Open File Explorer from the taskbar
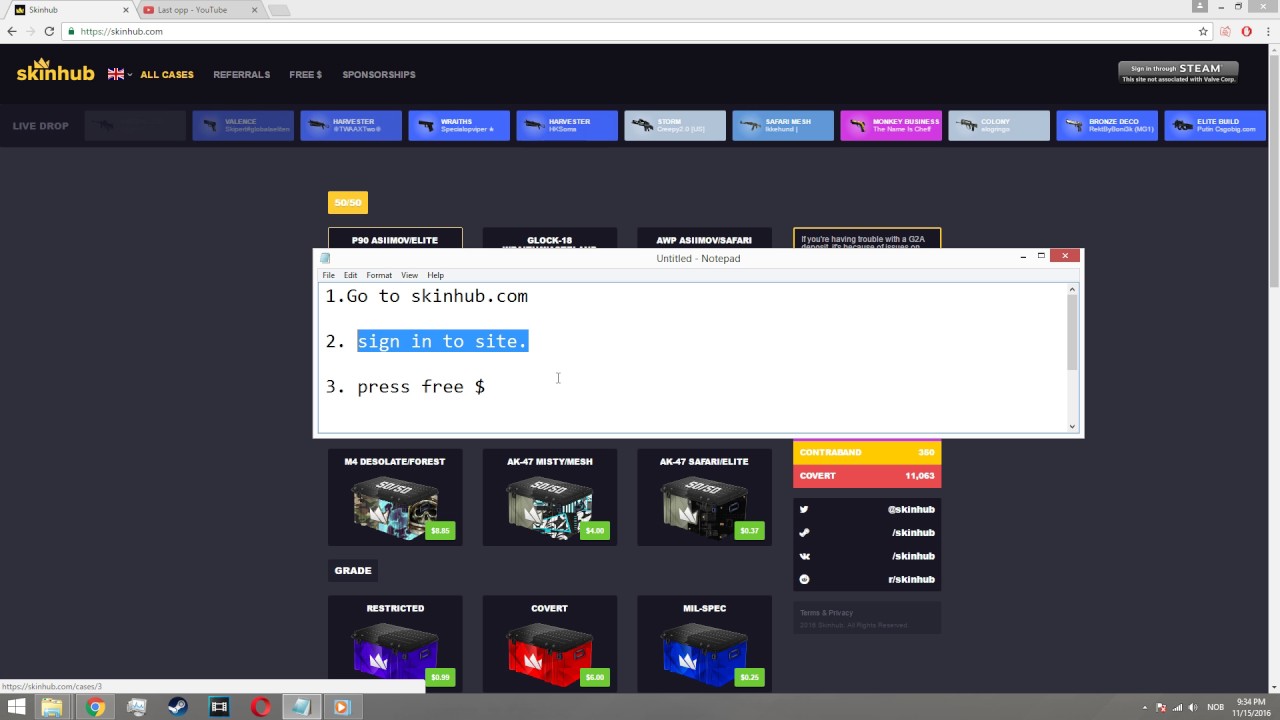Image resolution: width=1280 pixels, height=720 pixels. (x=51, y=707)
